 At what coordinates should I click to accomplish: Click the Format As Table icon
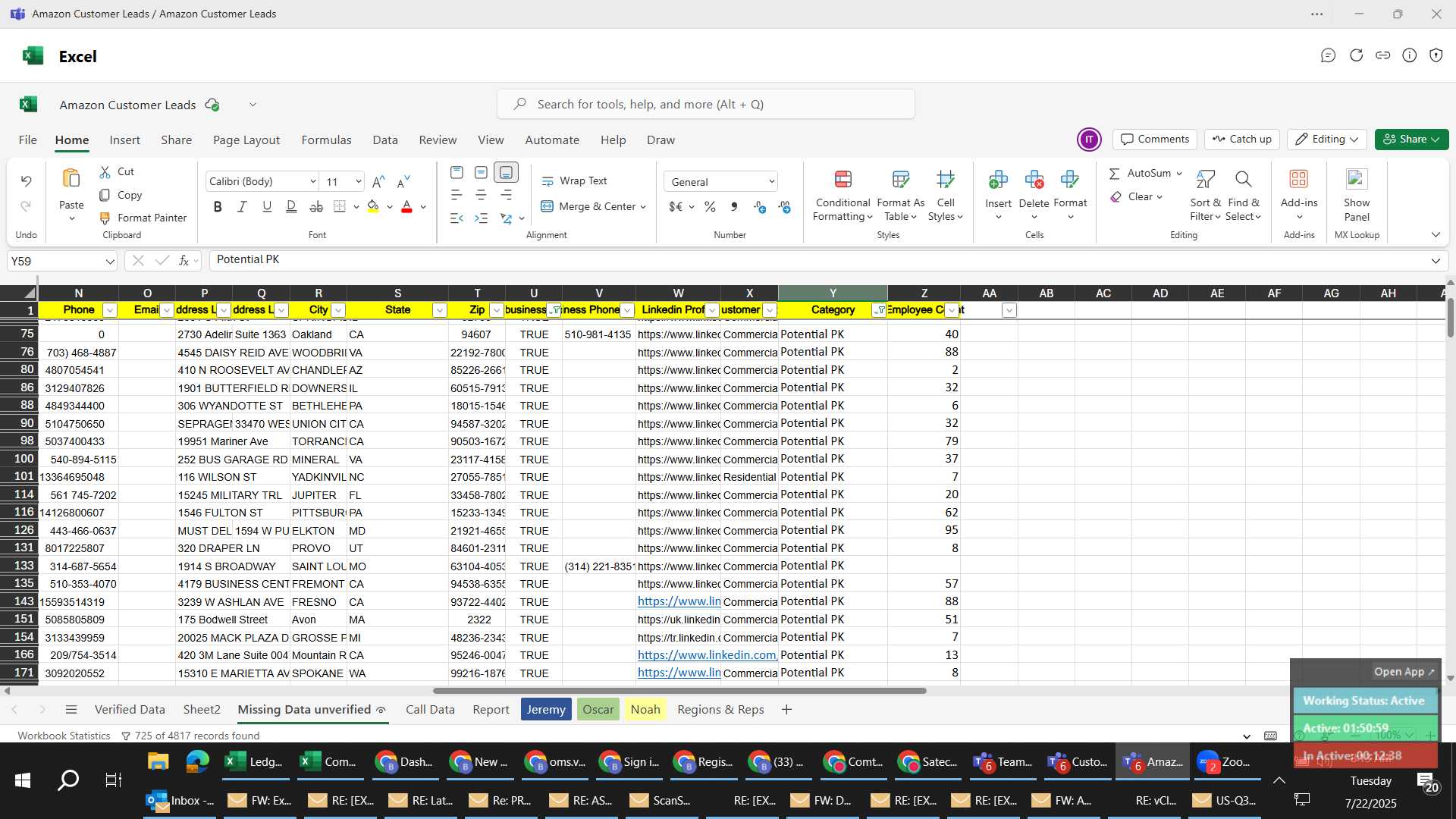point(900,180)
